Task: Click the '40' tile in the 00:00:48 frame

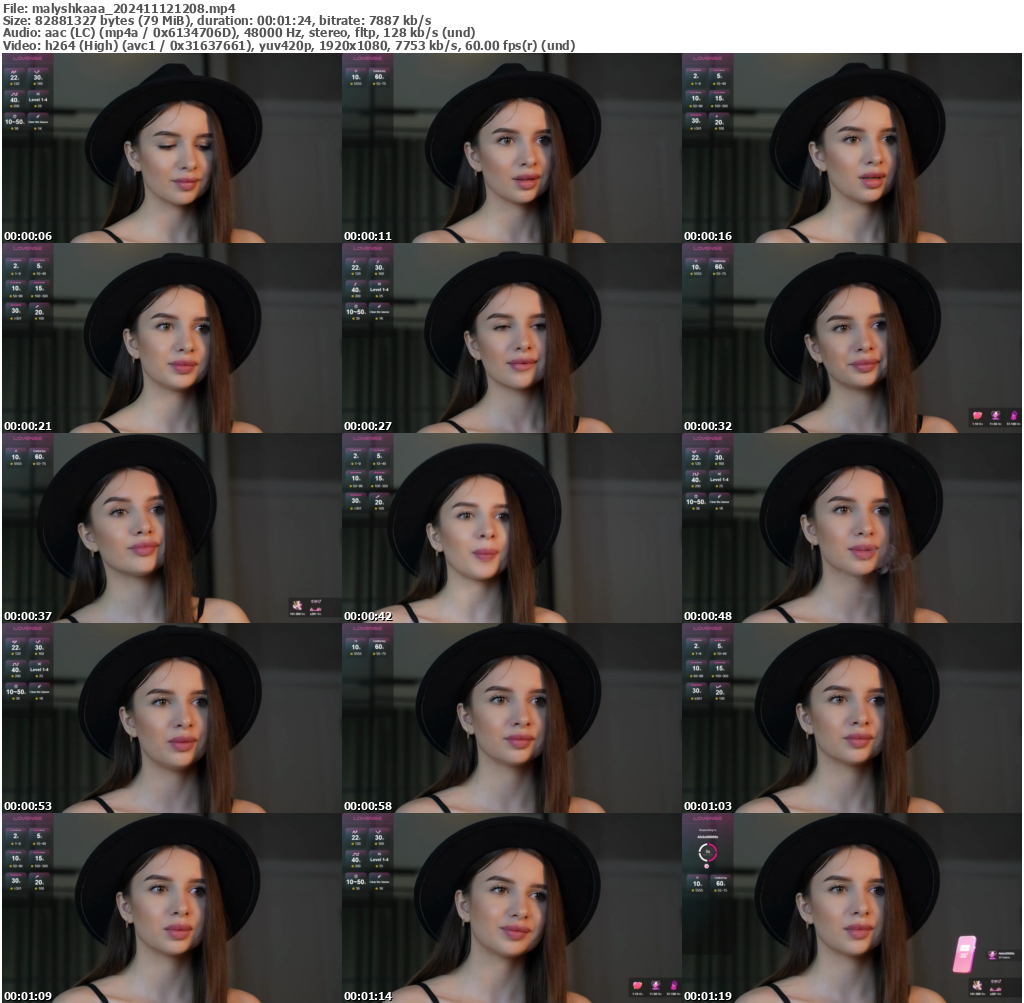Action: pos(696,480)
